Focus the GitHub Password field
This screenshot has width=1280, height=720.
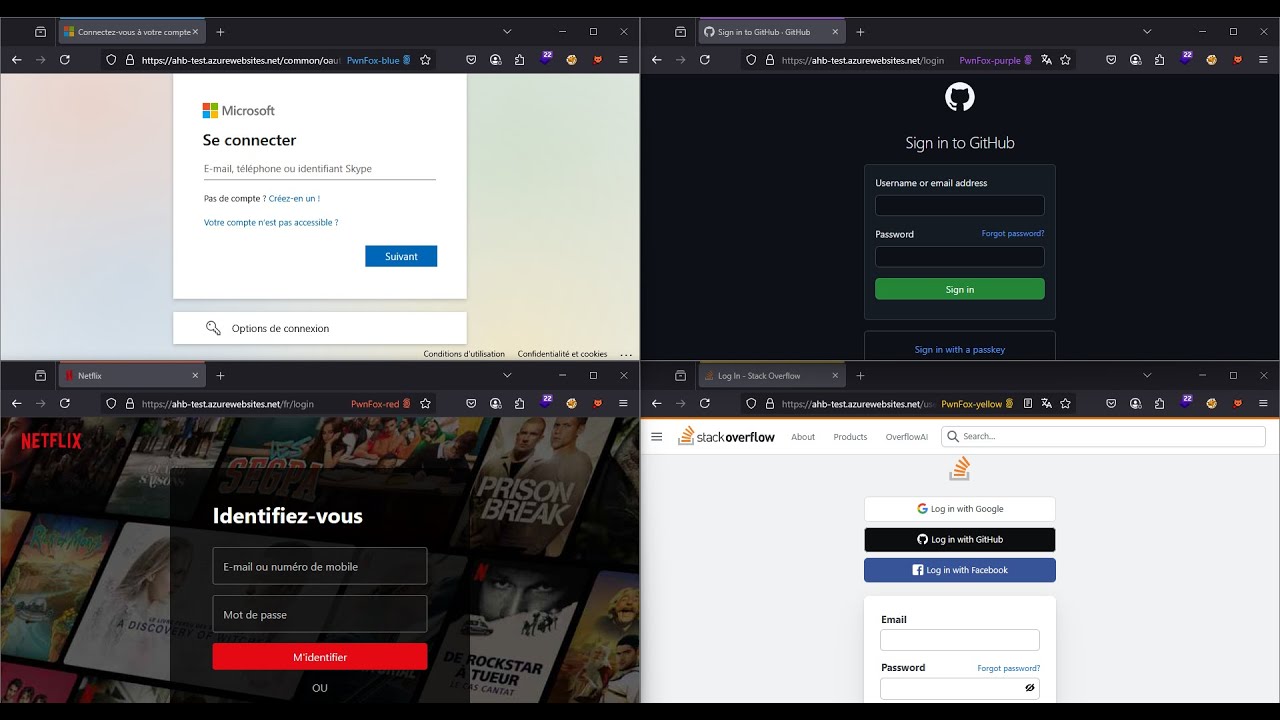pos(960,256)
